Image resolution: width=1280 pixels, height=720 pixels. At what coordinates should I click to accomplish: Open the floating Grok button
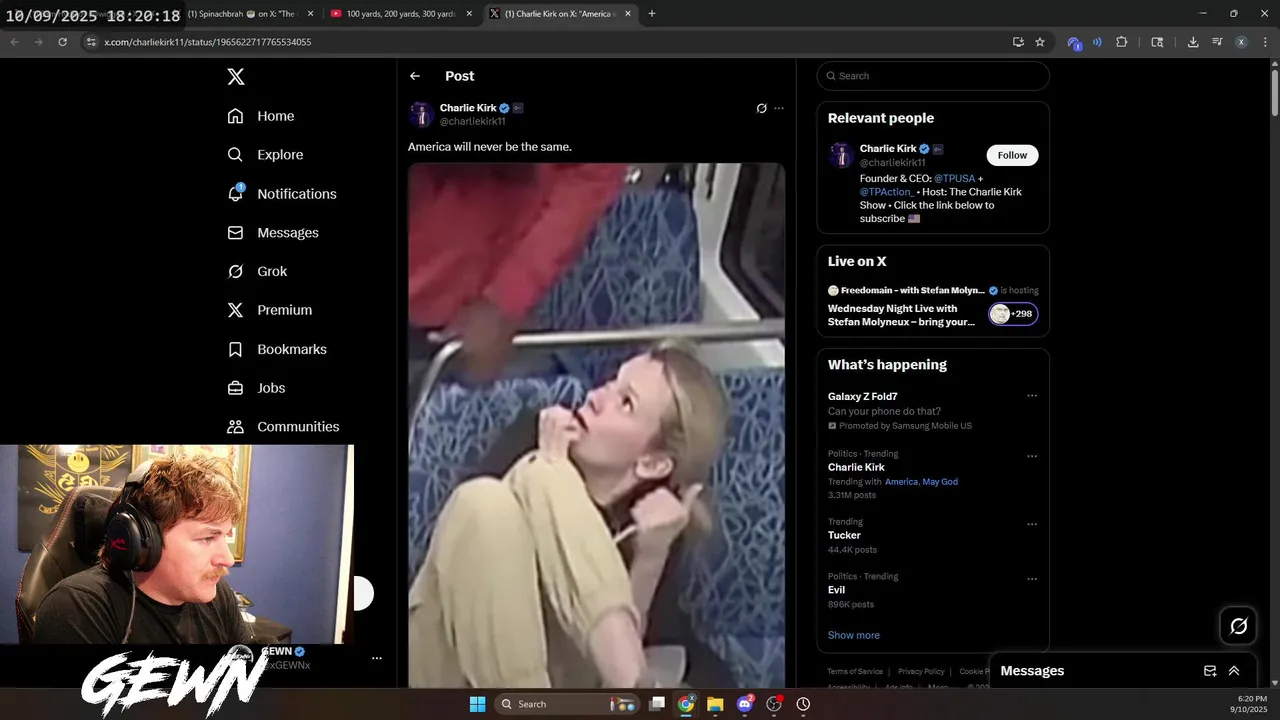[1238, 626]
